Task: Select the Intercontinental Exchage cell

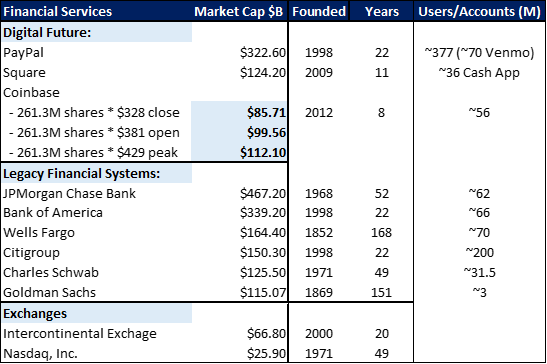Action: [80, 334]
